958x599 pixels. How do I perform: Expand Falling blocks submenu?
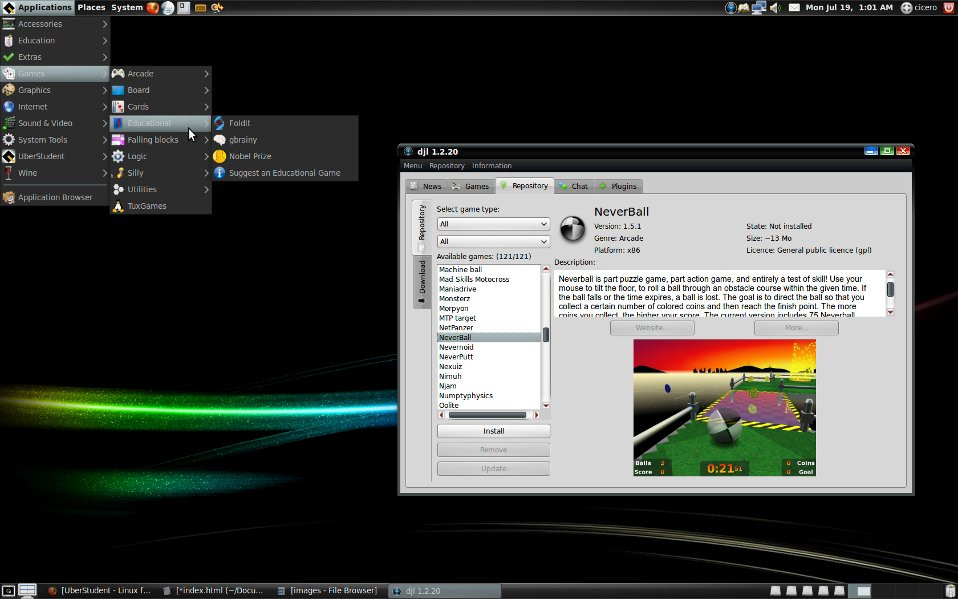(x=161, y=139)
